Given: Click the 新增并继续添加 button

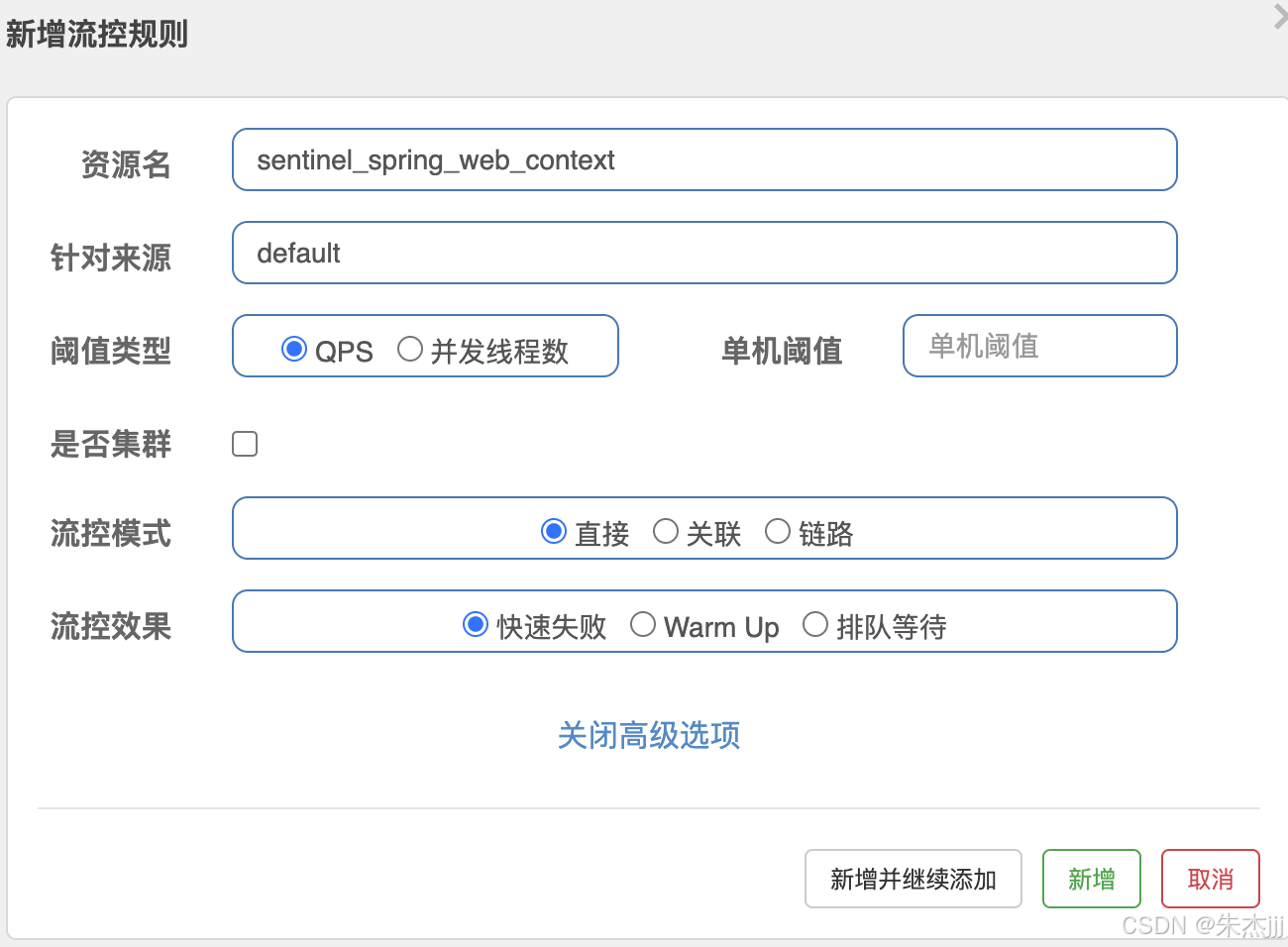Looking at the screenshot, I should click(x=913, y=879).
